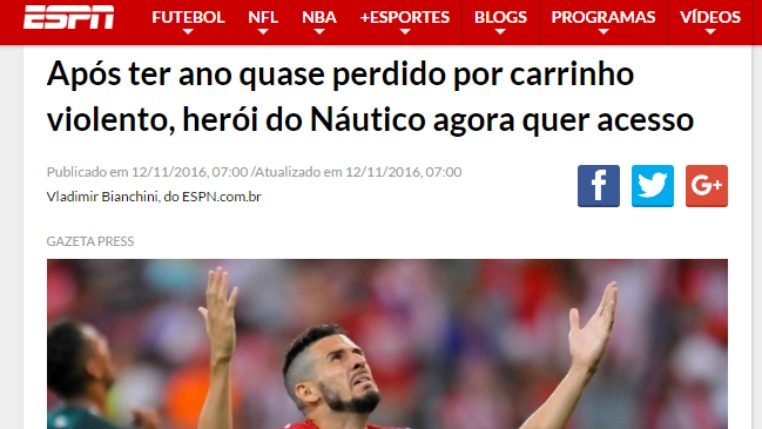This screenshot has height=429, width=762.
Task: Click the GAZETA PRESS photo credit
Action: (x=90, y=241)
